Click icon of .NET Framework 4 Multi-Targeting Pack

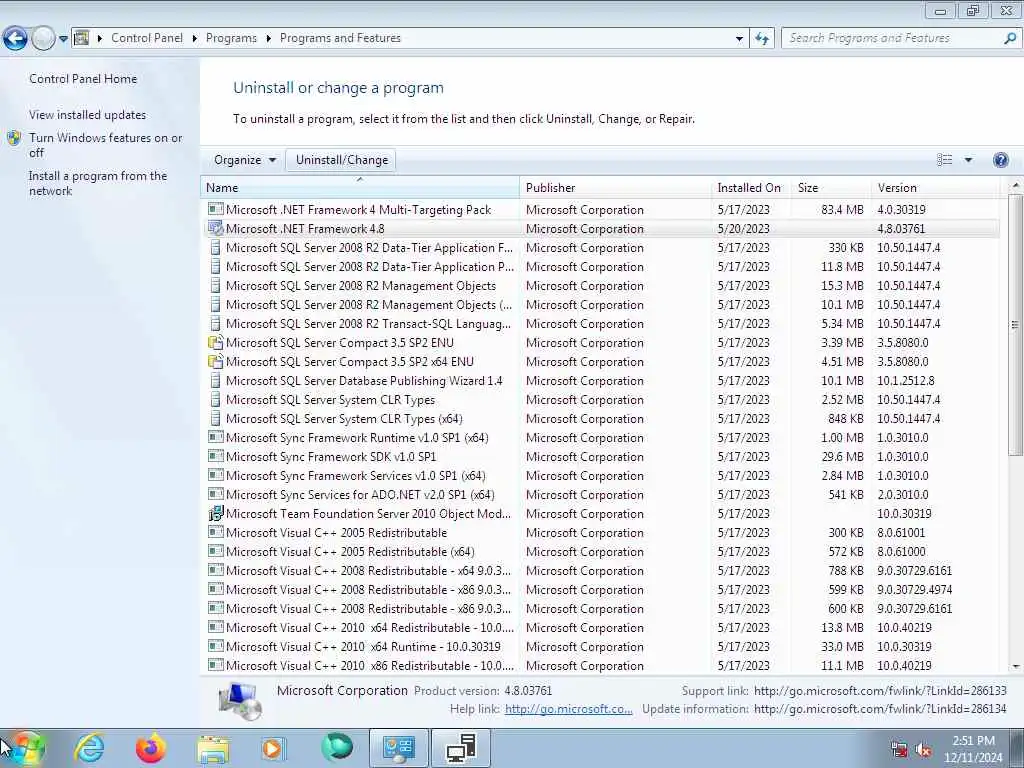tap(216, 209)
